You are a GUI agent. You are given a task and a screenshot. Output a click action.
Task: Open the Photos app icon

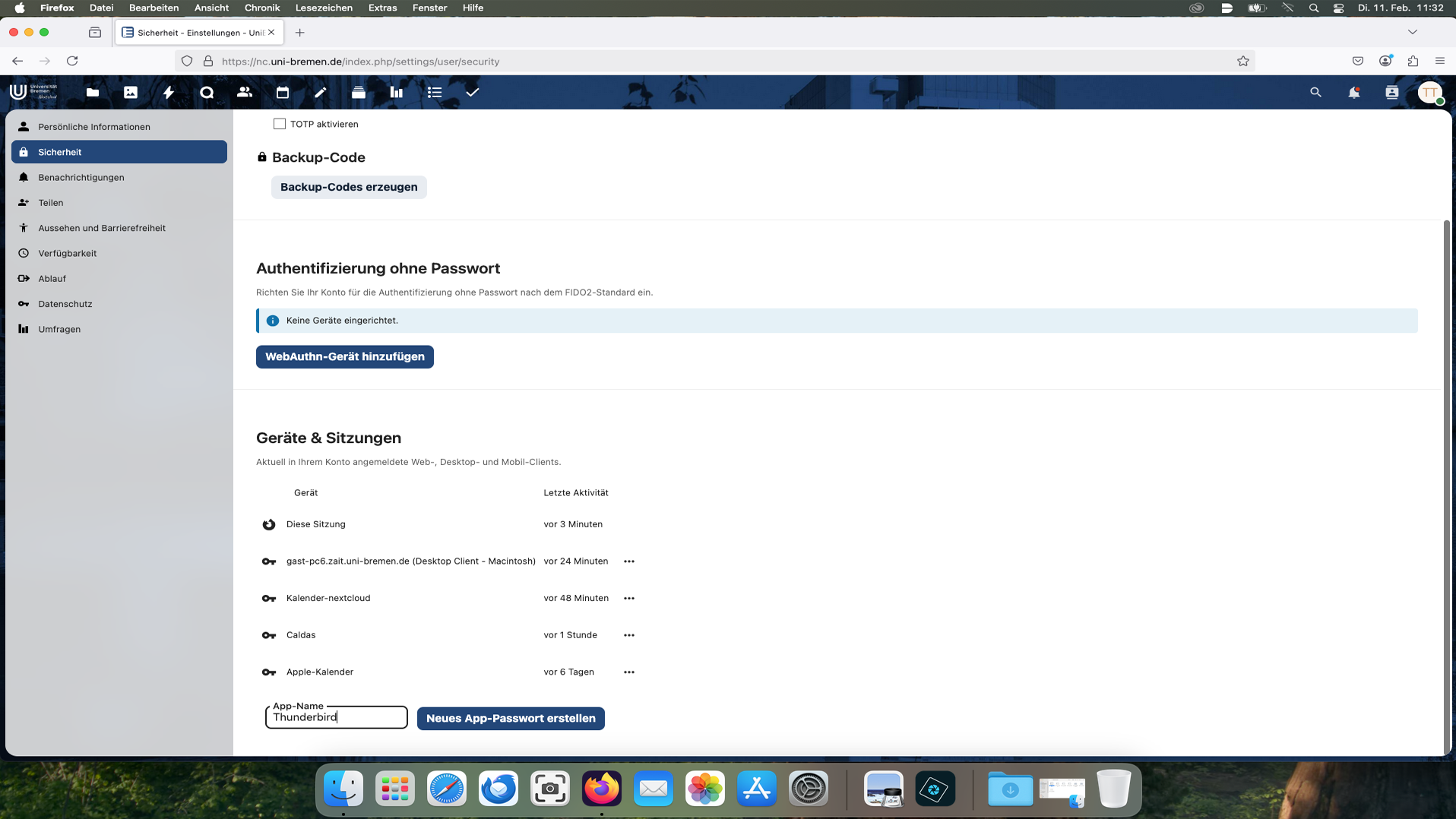click(131, 93)
